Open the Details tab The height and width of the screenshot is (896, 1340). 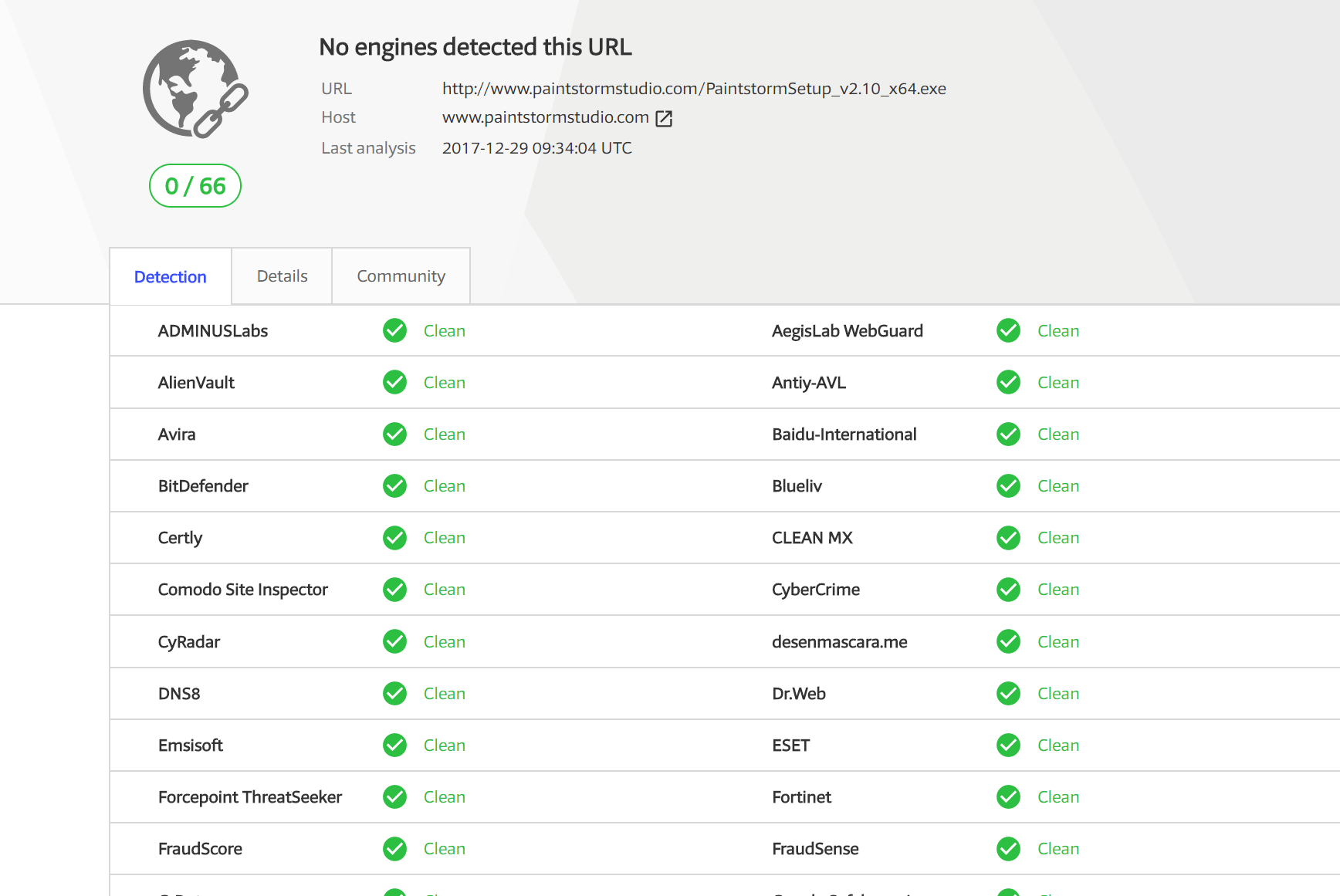pyautogui.click(x=282, y=276)
